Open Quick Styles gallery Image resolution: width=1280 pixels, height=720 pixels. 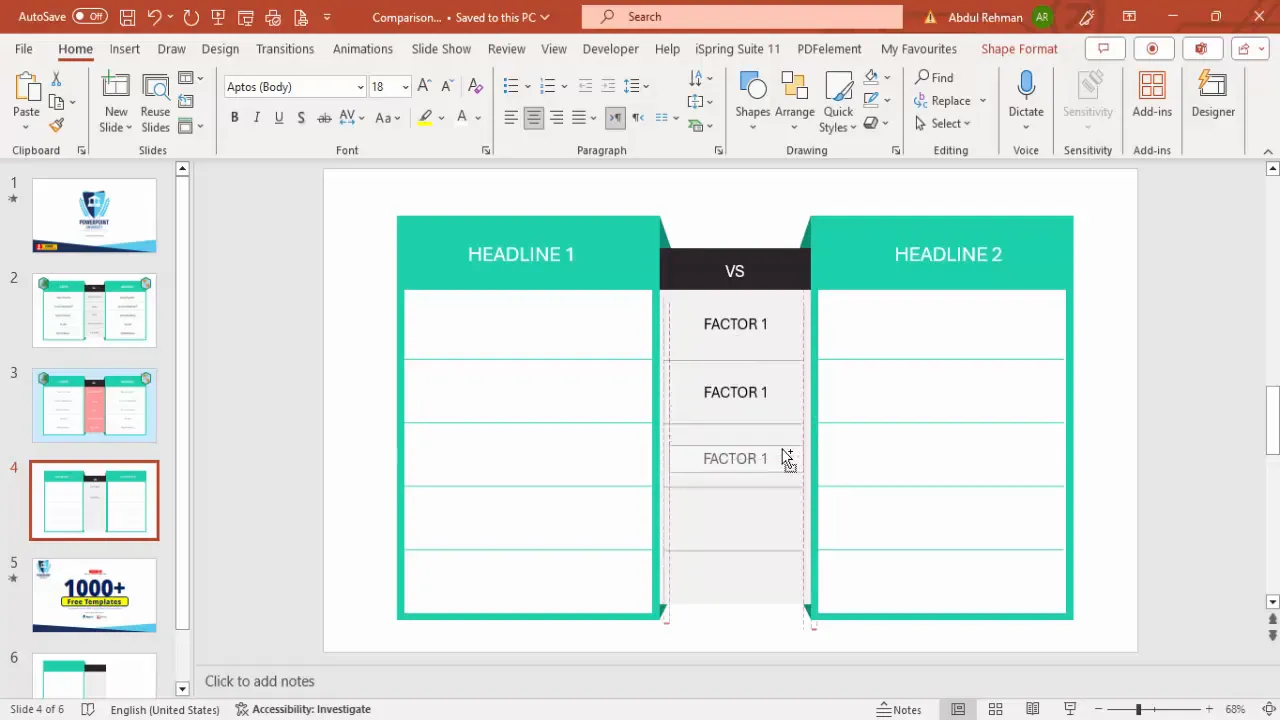[x=838, y=99]
